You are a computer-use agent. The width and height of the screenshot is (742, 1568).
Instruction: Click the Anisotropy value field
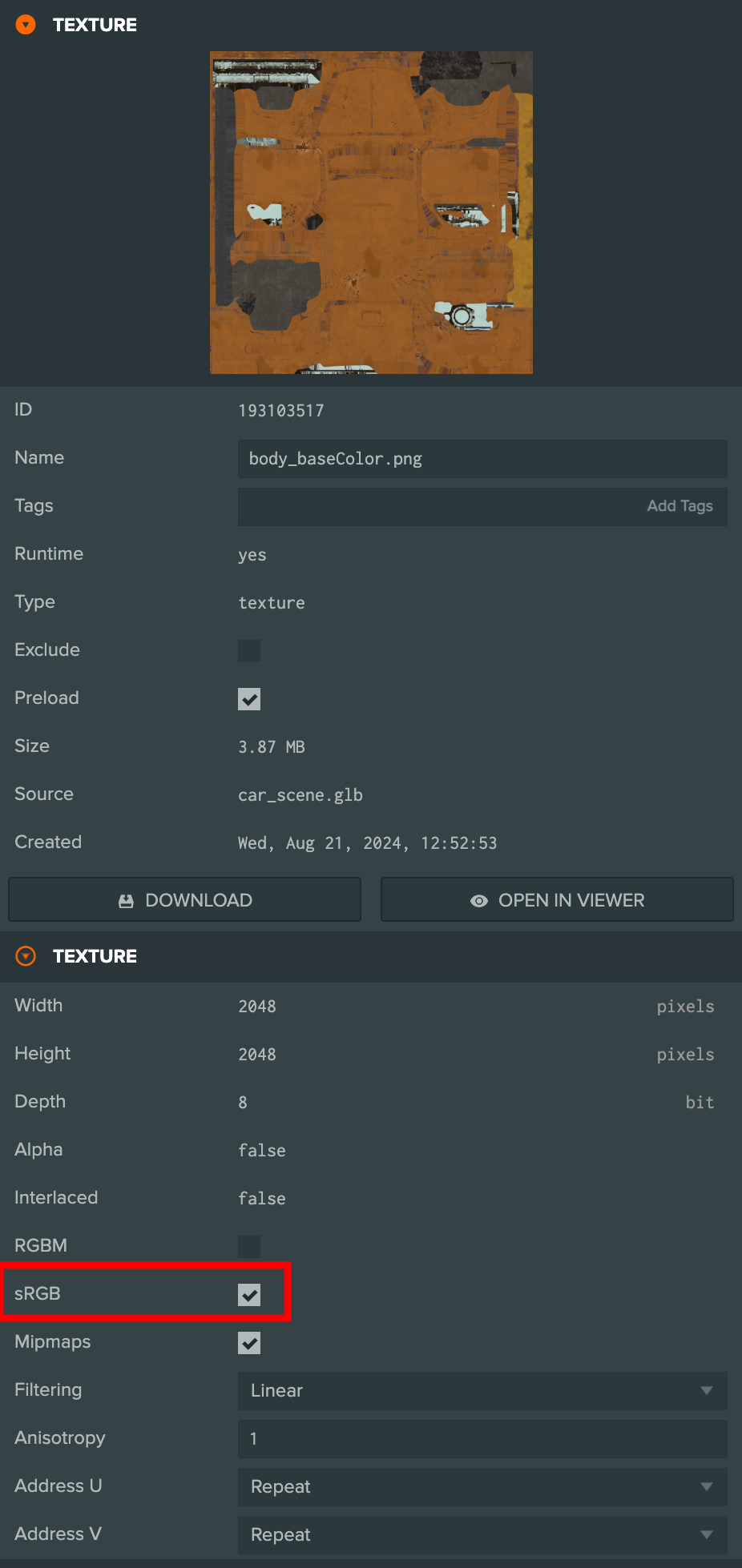(482, 1439)
